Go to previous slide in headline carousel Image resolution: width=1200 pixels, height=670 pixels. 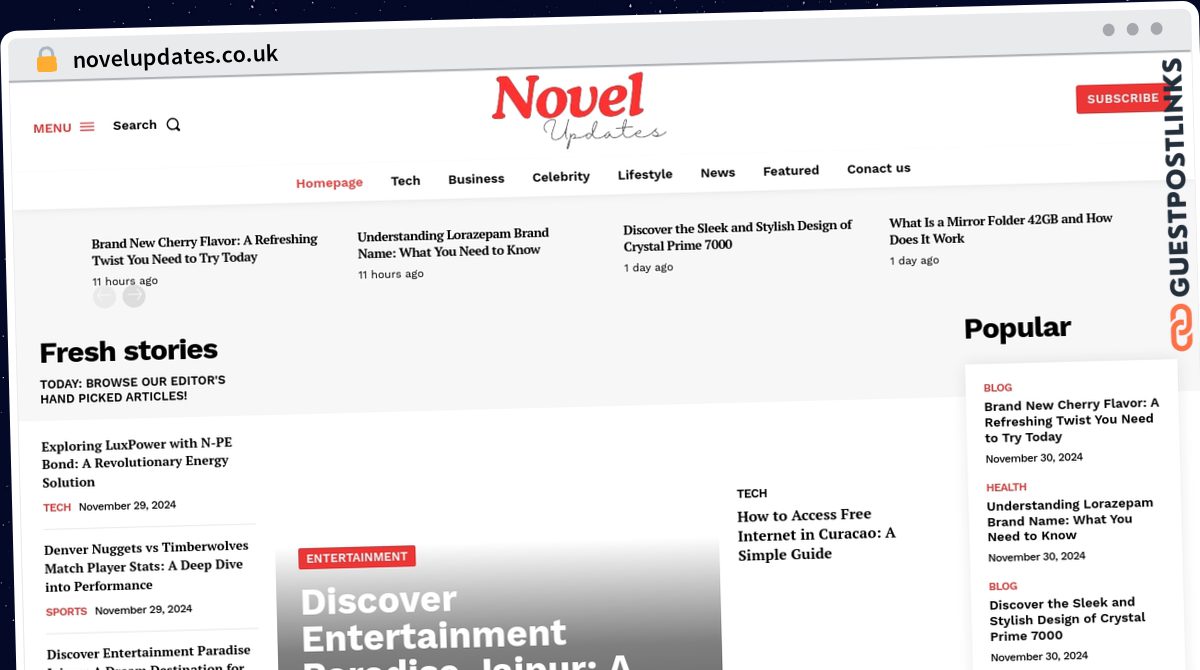tap(104, 297)
